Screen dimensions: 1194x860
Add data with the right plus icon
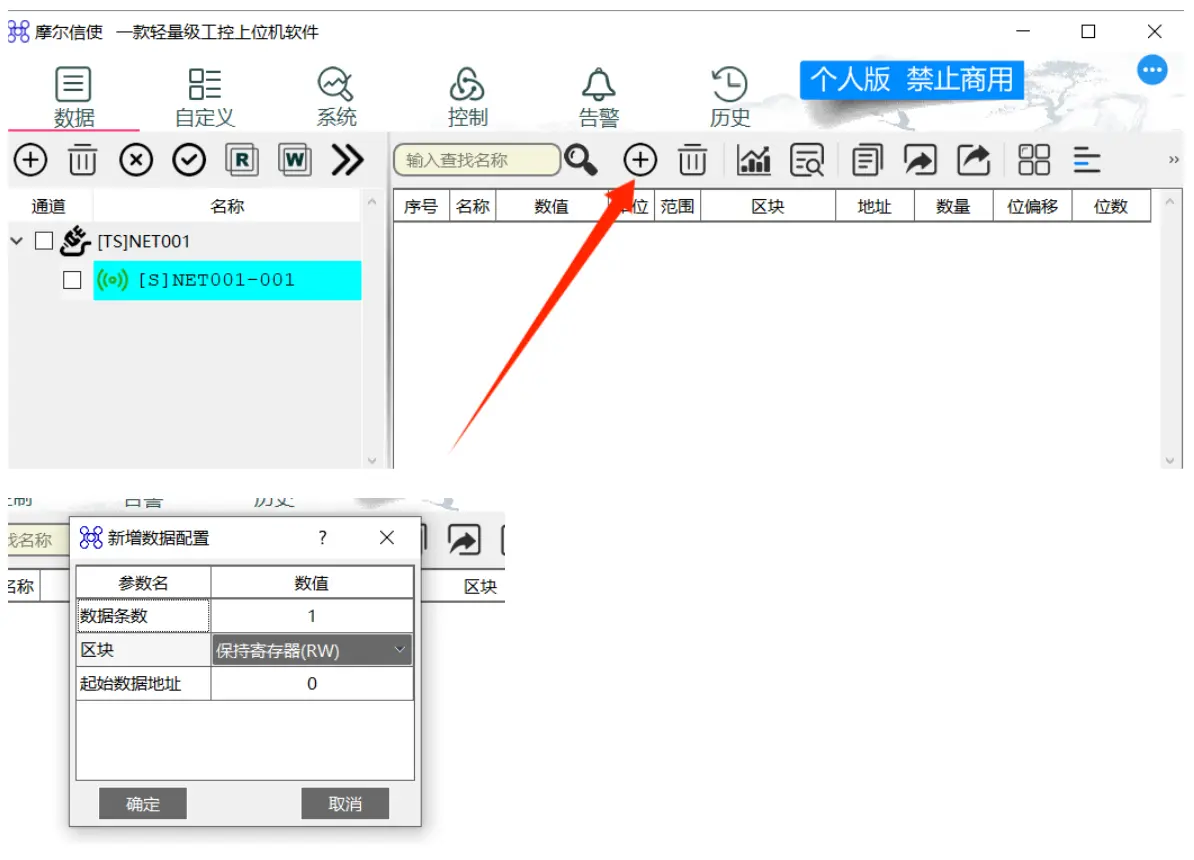tap(640, 160)
